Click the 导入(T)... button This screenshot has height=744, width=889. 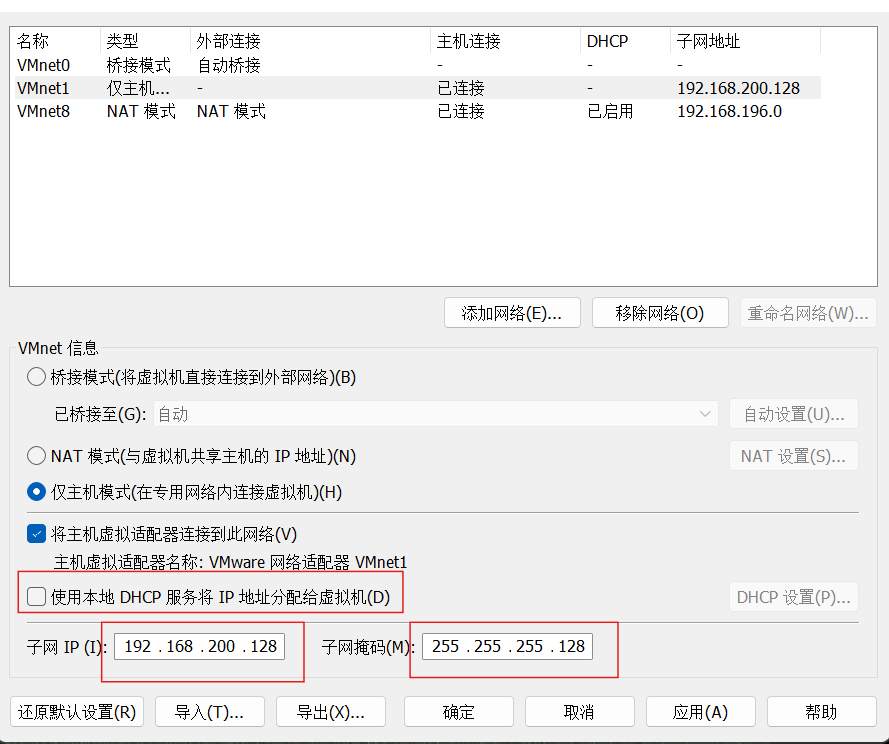click(210, 712)
